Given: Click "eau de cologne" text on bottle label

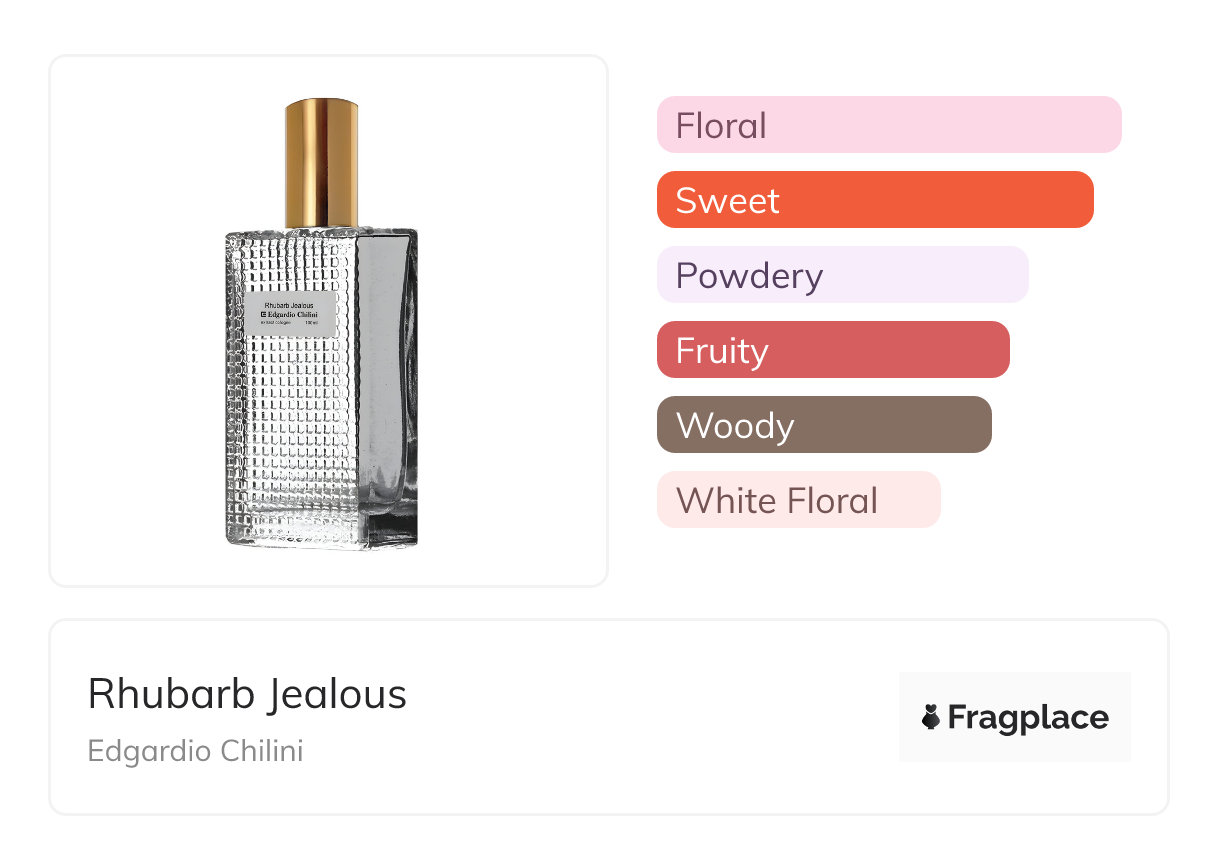Looking at the screenshot, I should (274, 323).
